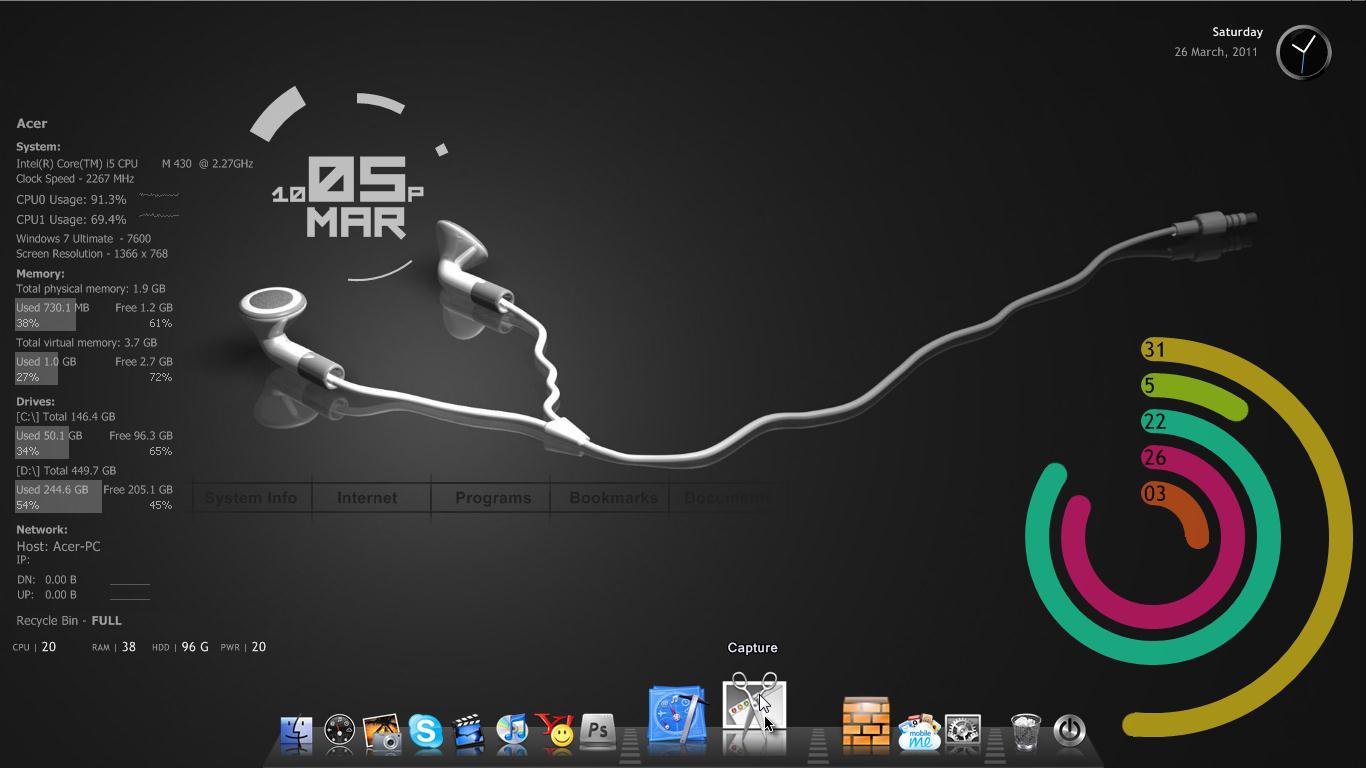Click the Saturday day label
Viewport: 1366px width, 768px height.
1237,32
